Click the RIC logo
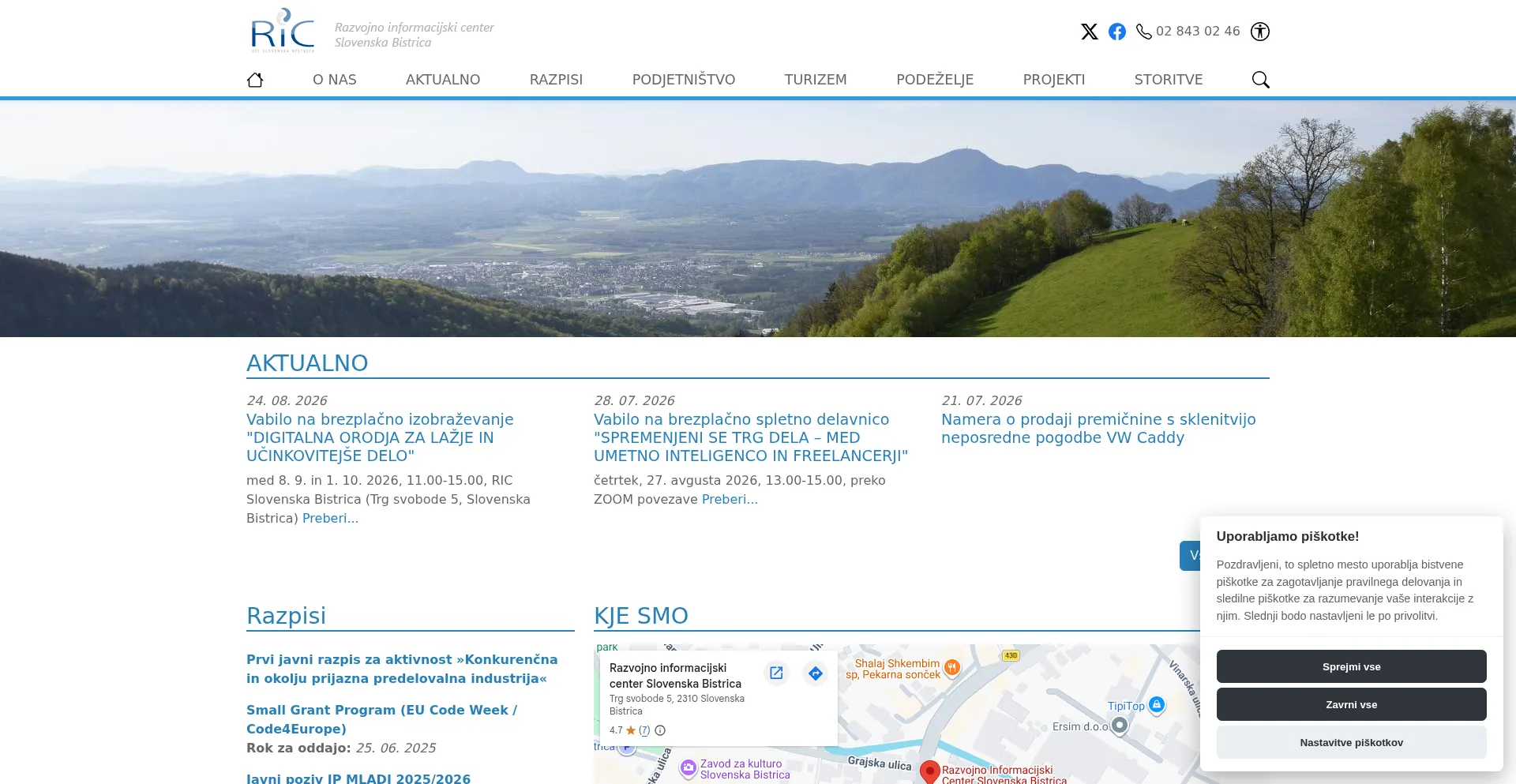The image size is (1516, 784). click(283, 31)
